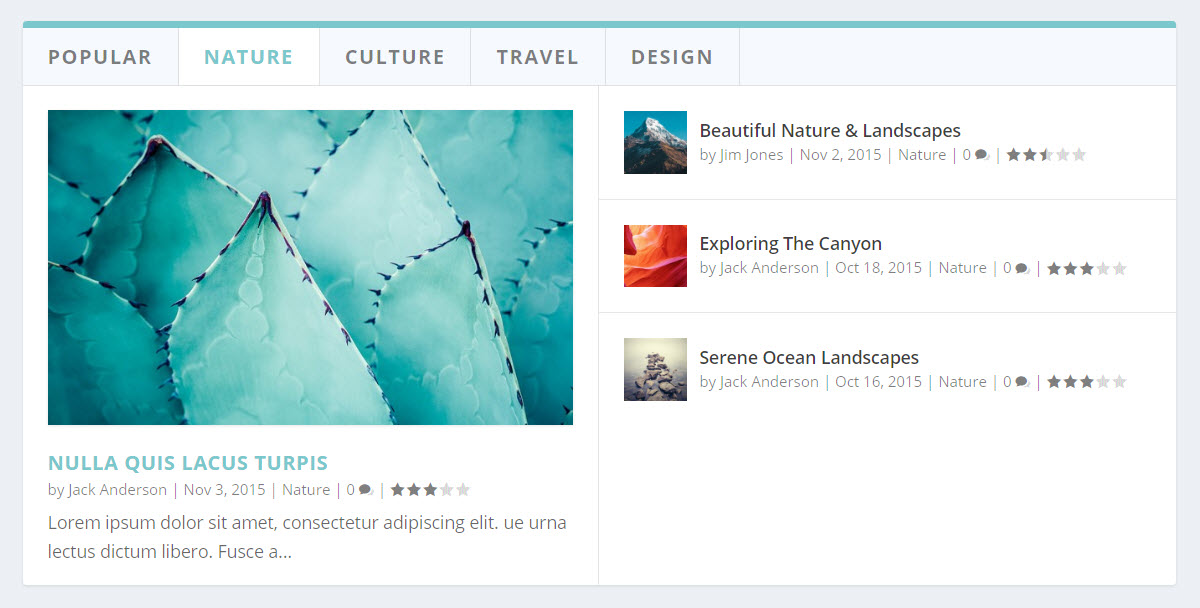Click author Jack Anderson under Nulla Quis Lacus Turpis
The width and height of the screenshot is (1200, 608).
(118, 490)
